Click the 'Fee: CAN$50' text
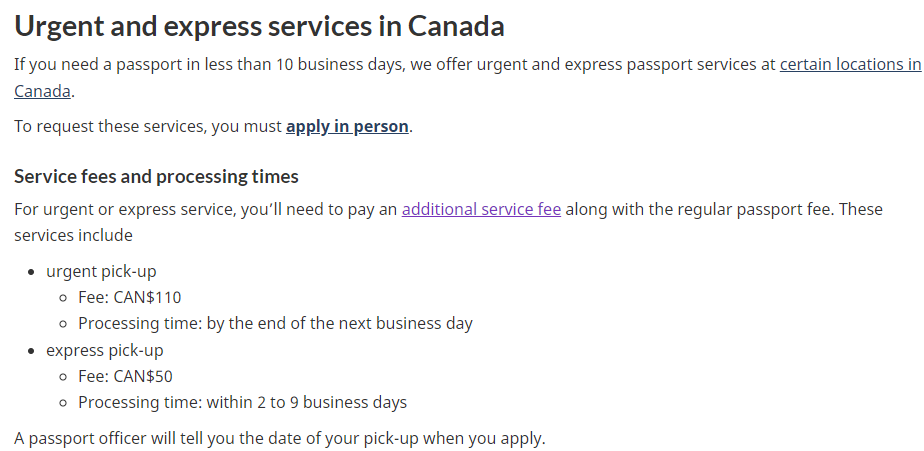 pyautogui.click(x=126, y=376)
